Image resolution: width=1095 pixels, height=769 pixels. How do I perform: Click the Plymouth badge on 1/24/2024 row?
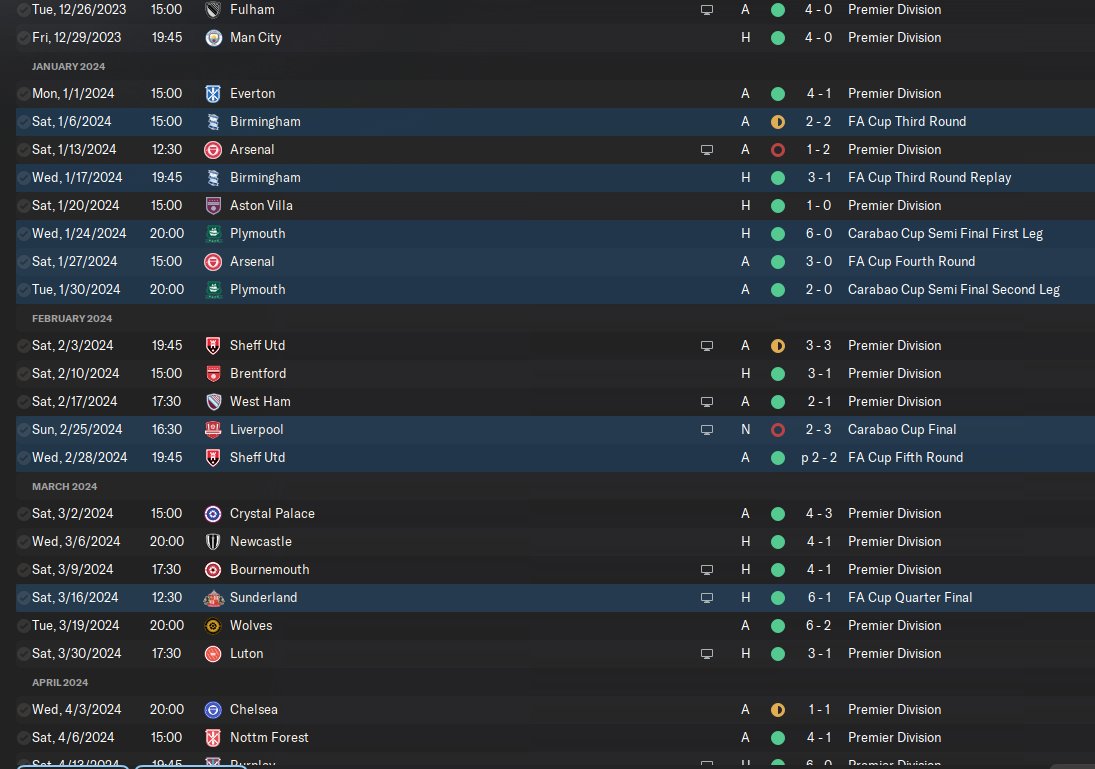214,233
